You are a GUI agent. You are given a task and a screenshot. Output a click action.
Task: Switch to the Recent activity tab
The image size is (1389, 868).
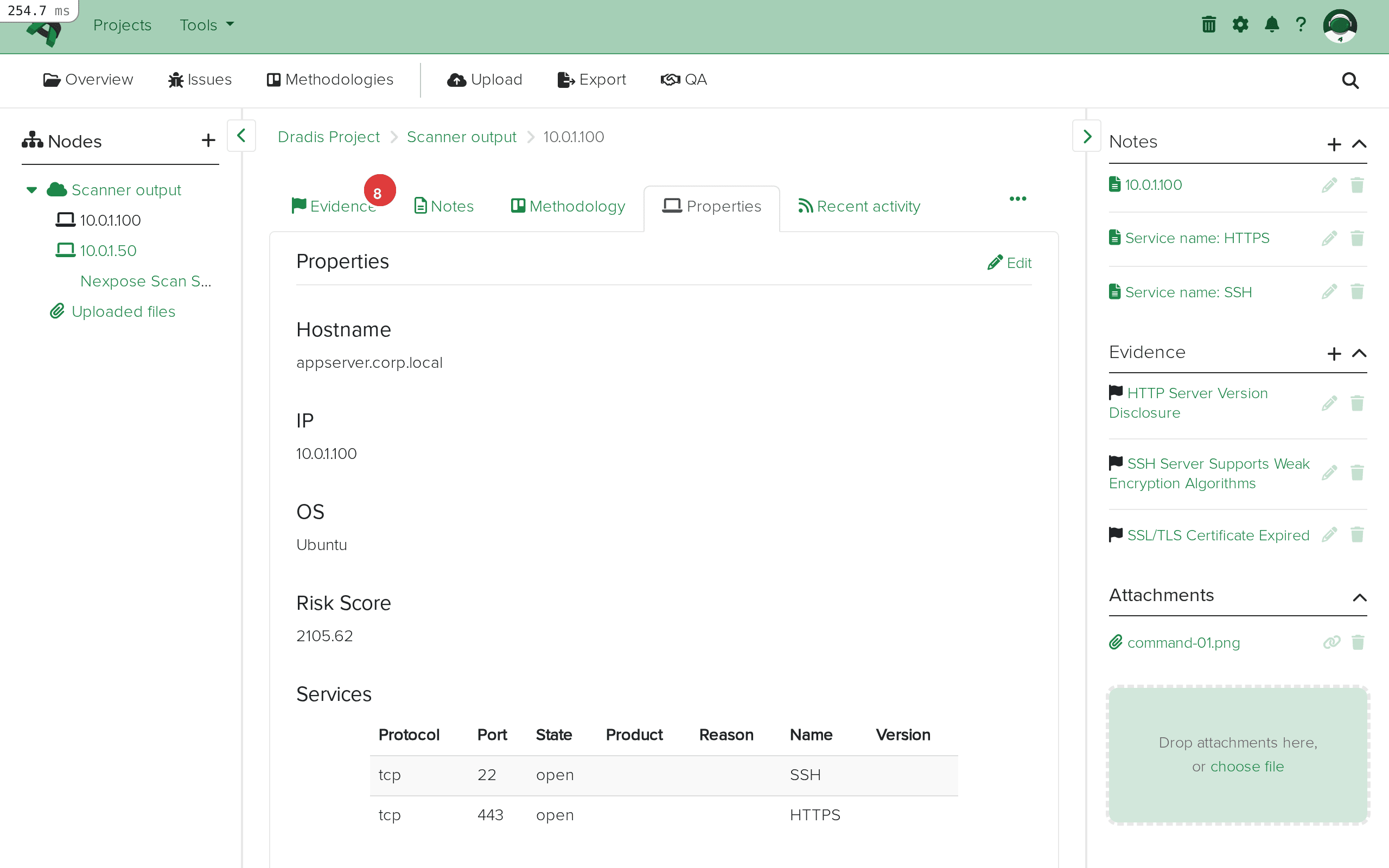click(858, 206)
